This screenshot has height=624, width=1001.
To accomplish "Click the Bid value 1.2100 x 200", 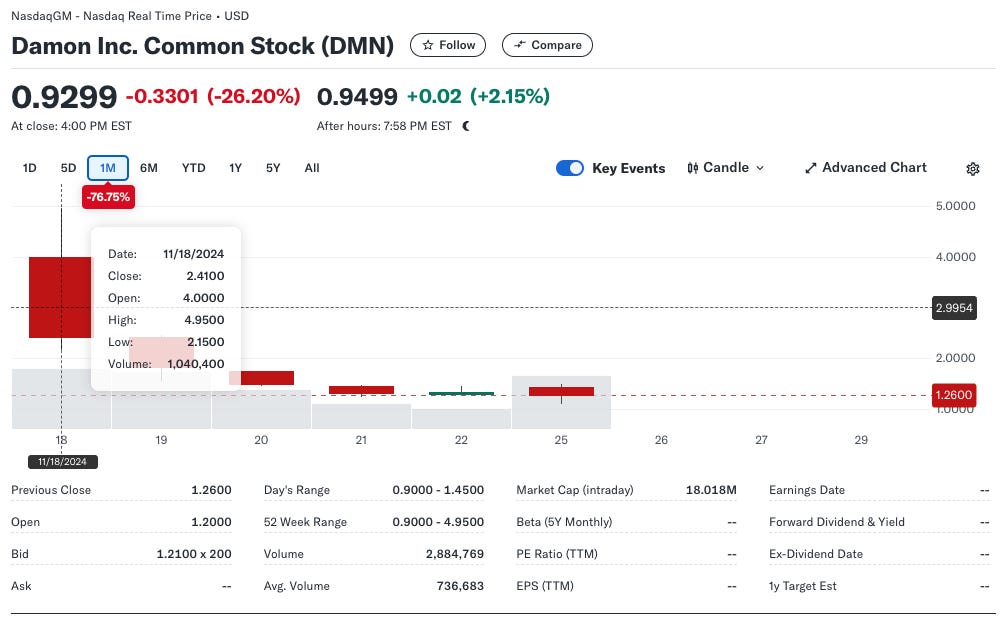I will tap(194, 554).
